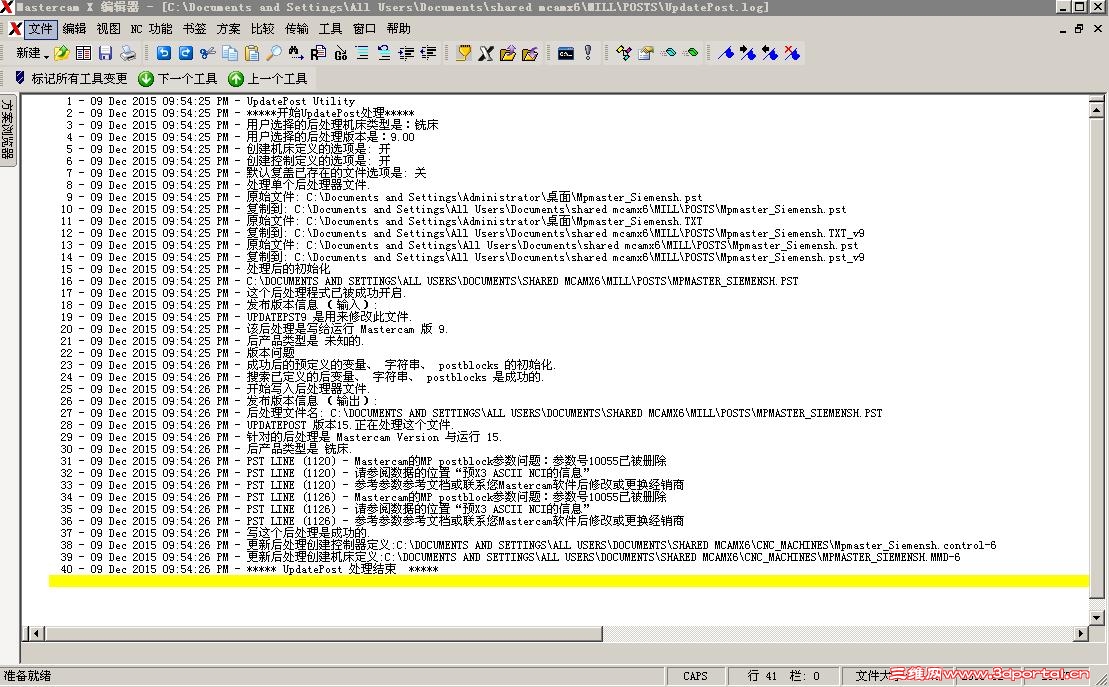This screenshot has height=687, width=1109.
Task: Print document with the printer icon
Action: click(x=128, y=53)
